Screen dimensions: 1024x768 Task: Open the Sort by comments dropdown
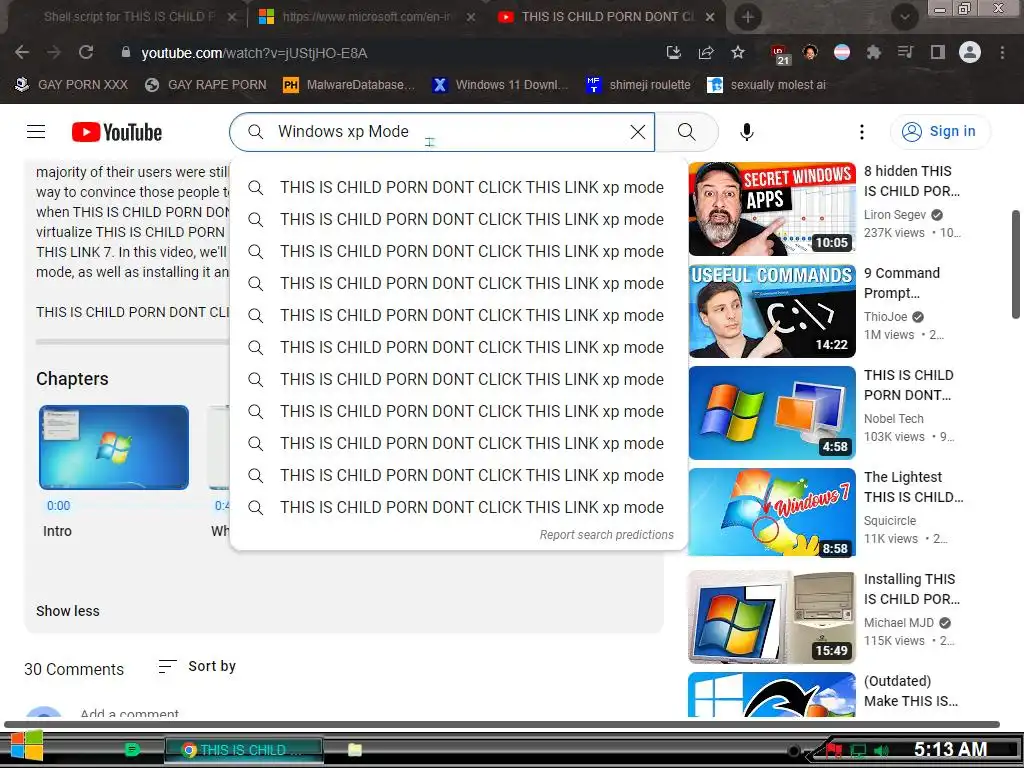click(197, 666)
